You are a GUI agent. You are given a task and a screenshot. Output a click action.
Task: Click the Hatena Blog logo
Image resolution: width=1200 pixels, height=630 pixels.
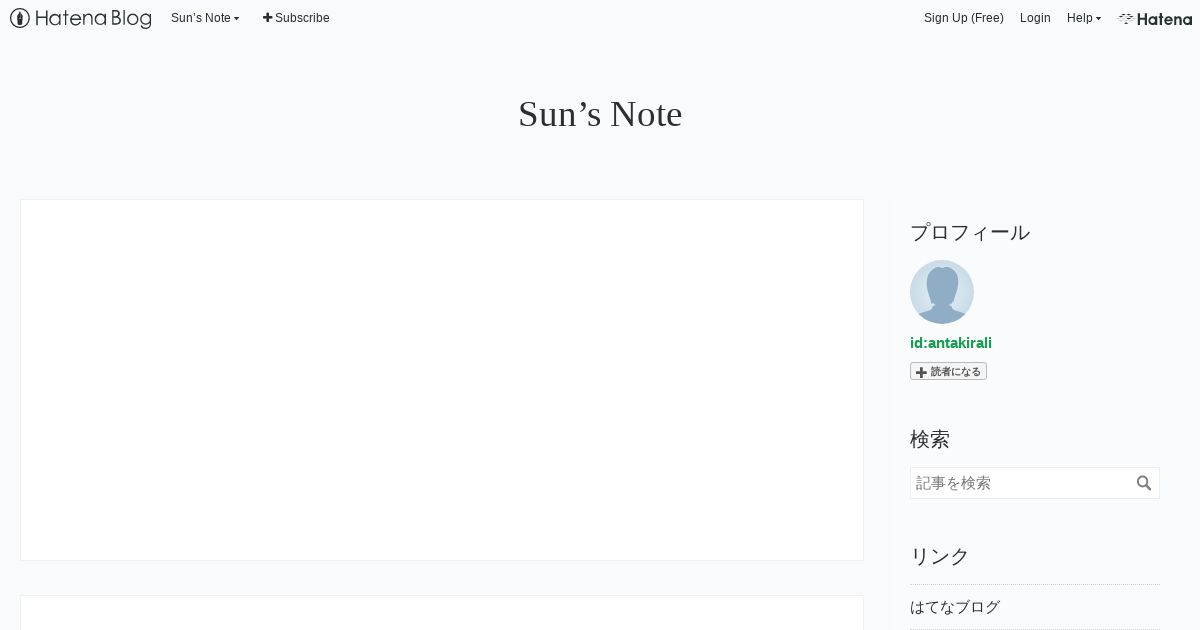click(x=81, y=18)
